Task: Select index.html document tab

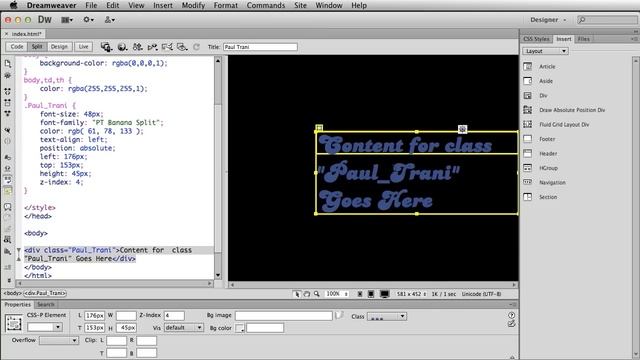Action: 27,34
